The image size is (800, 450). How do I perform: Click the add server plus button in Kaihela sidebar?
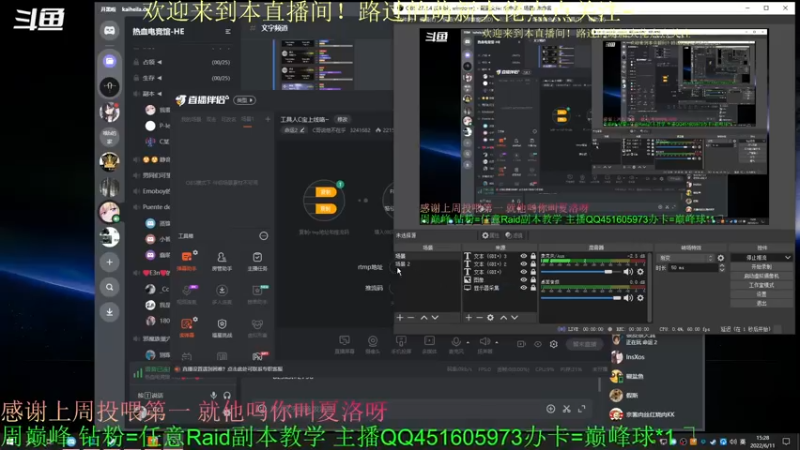click(109, 262)
